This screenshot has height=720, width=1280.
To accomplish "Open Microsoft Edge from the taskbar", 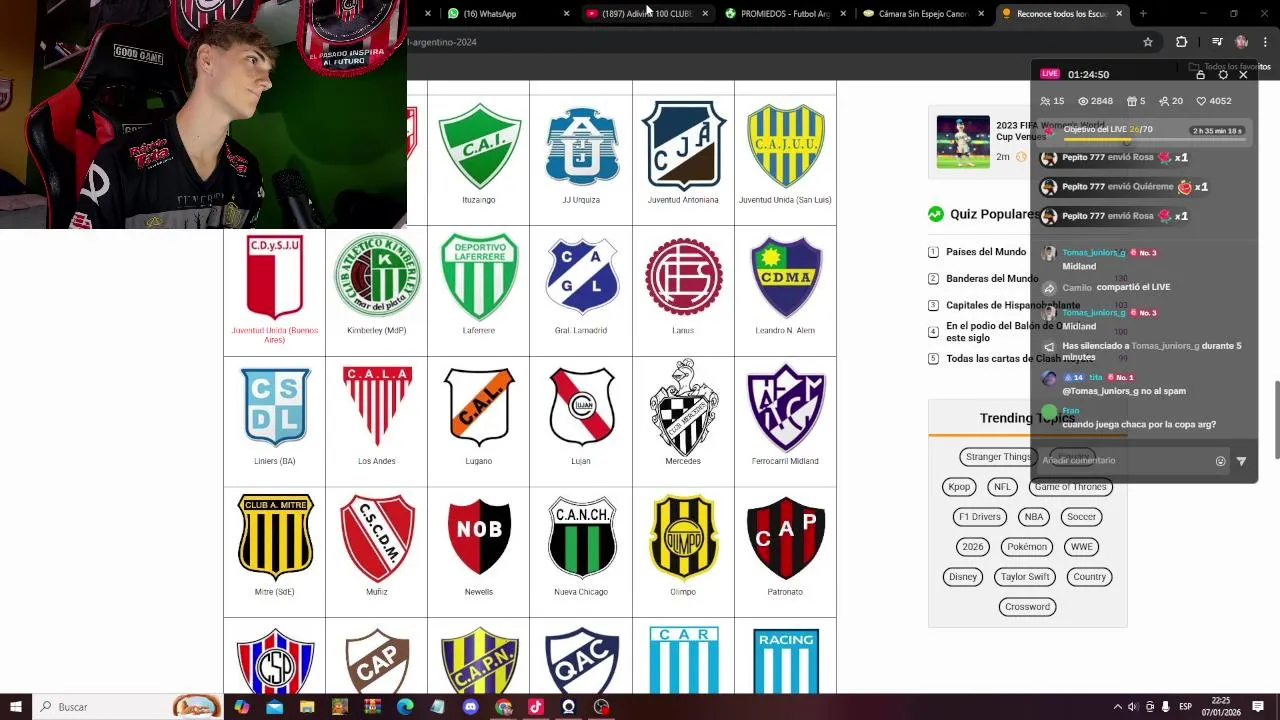I will [405, 707].
